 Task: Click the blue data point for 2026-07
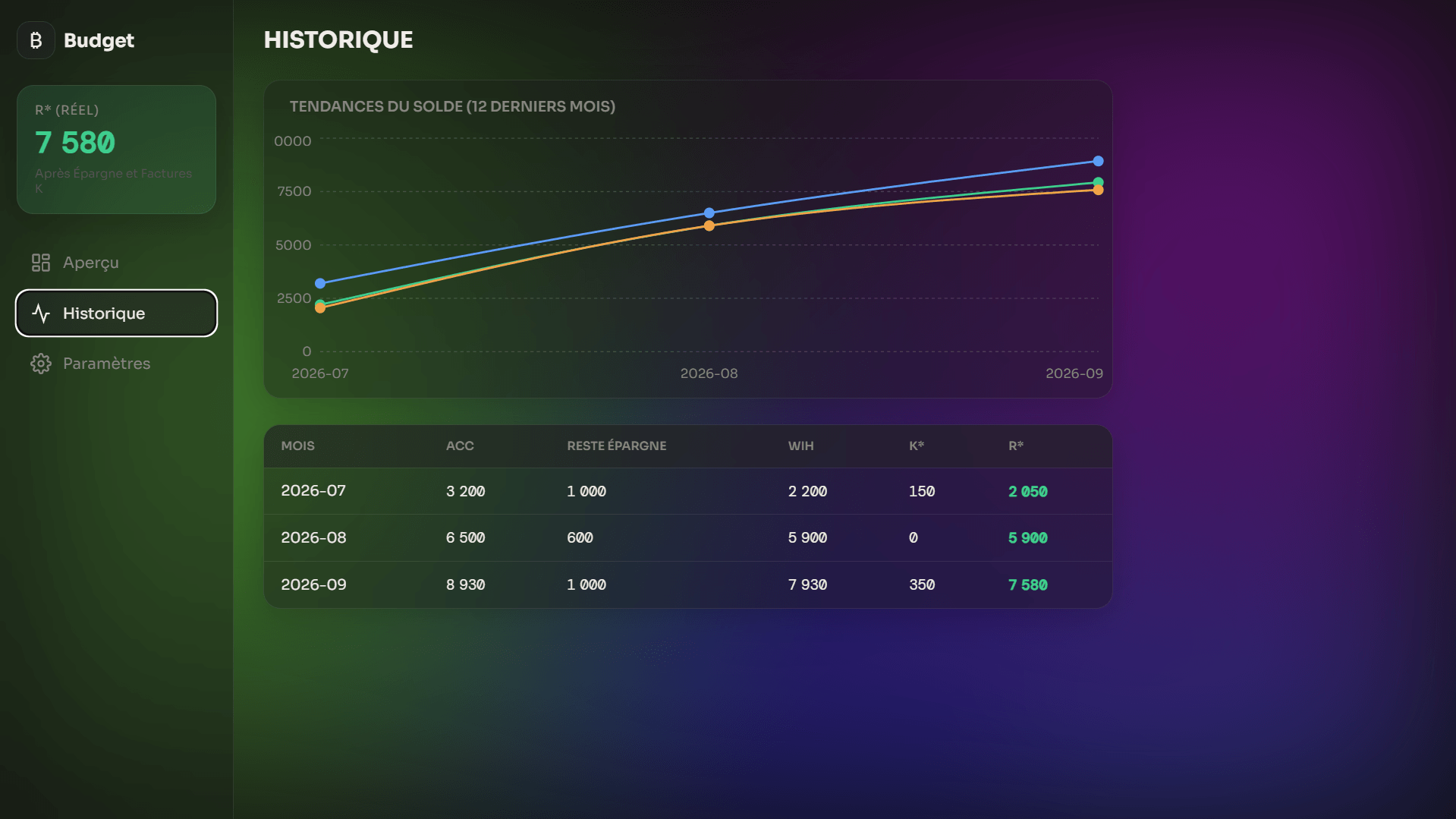320,283
